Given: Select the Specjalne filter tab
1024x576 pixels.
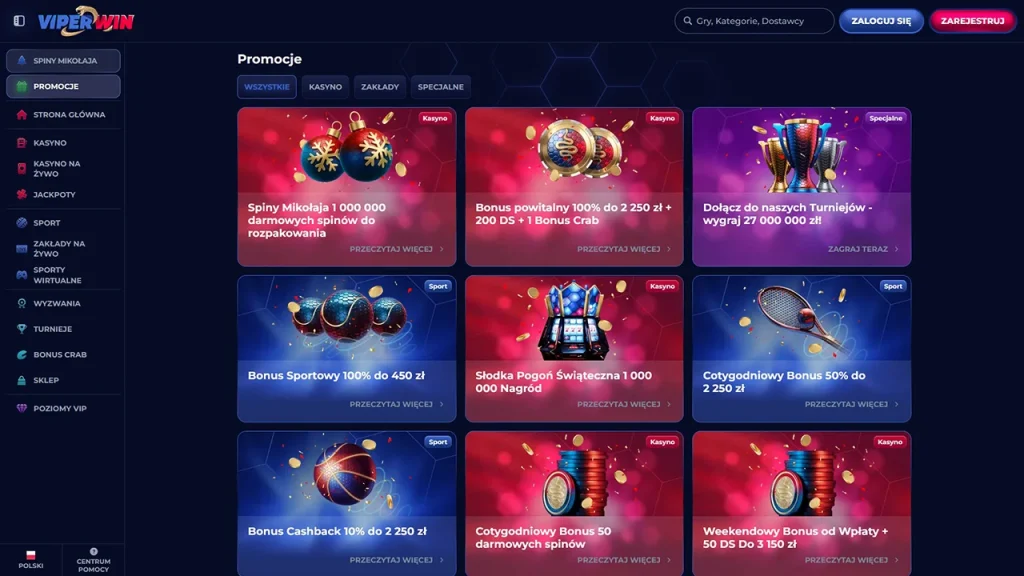Looking at the screenshot, I should (441, 87).
